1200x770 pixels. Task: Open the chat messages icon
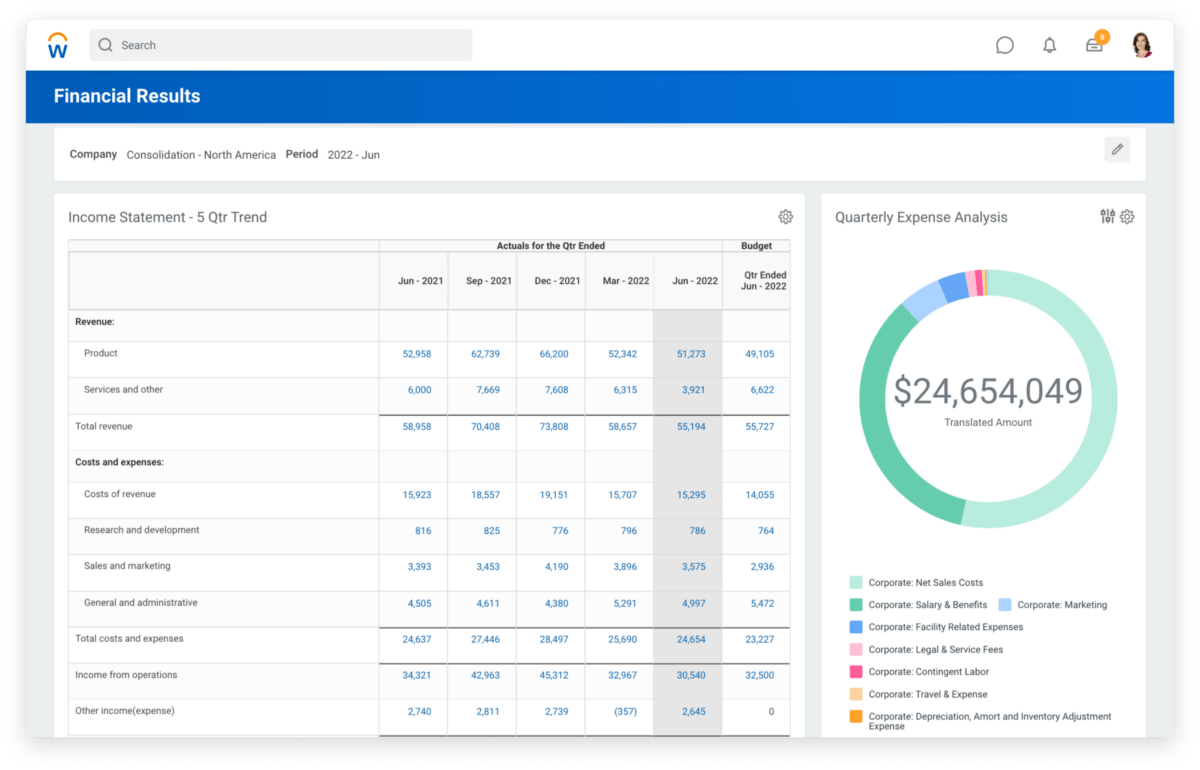[x=1004, y=45]
